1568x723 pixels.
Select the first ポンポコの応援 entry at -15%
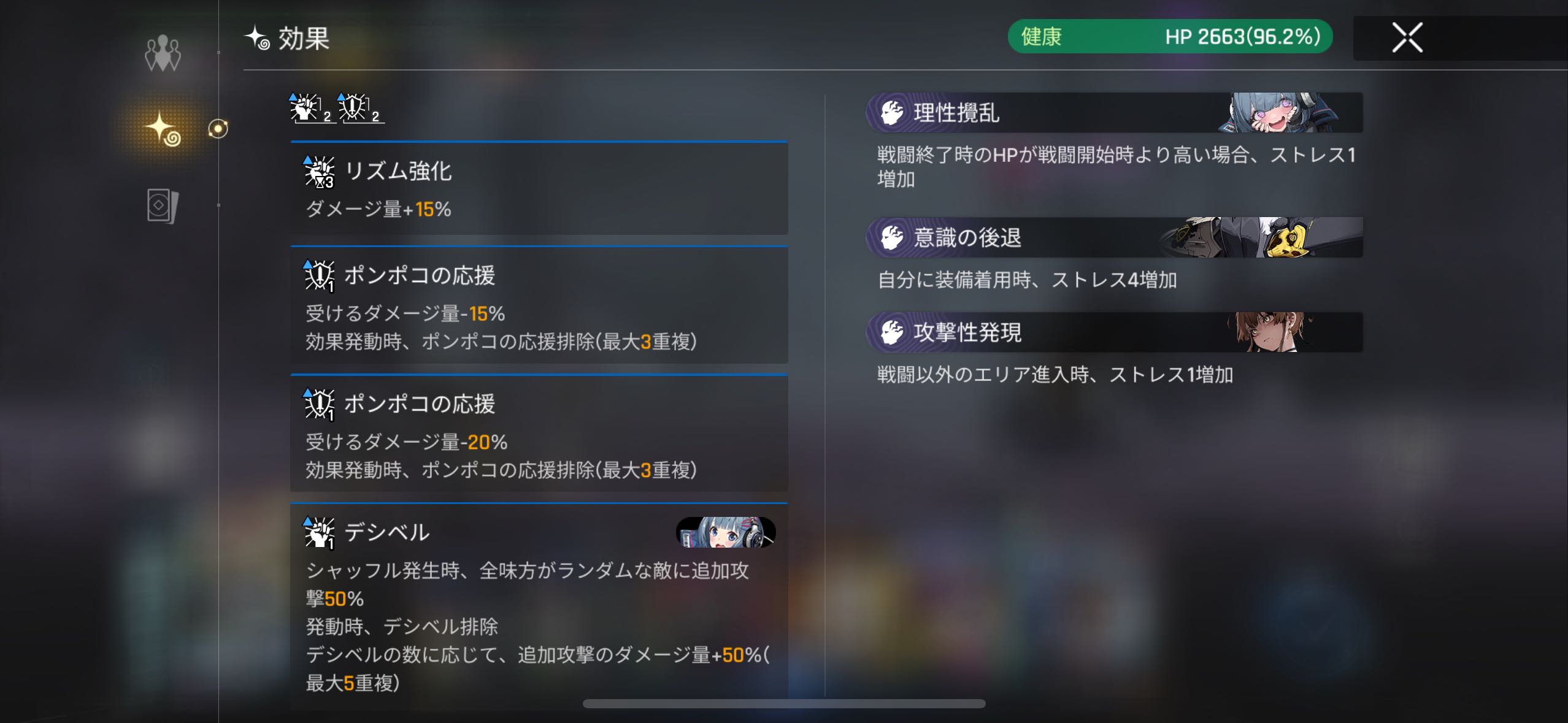(539, 305)
